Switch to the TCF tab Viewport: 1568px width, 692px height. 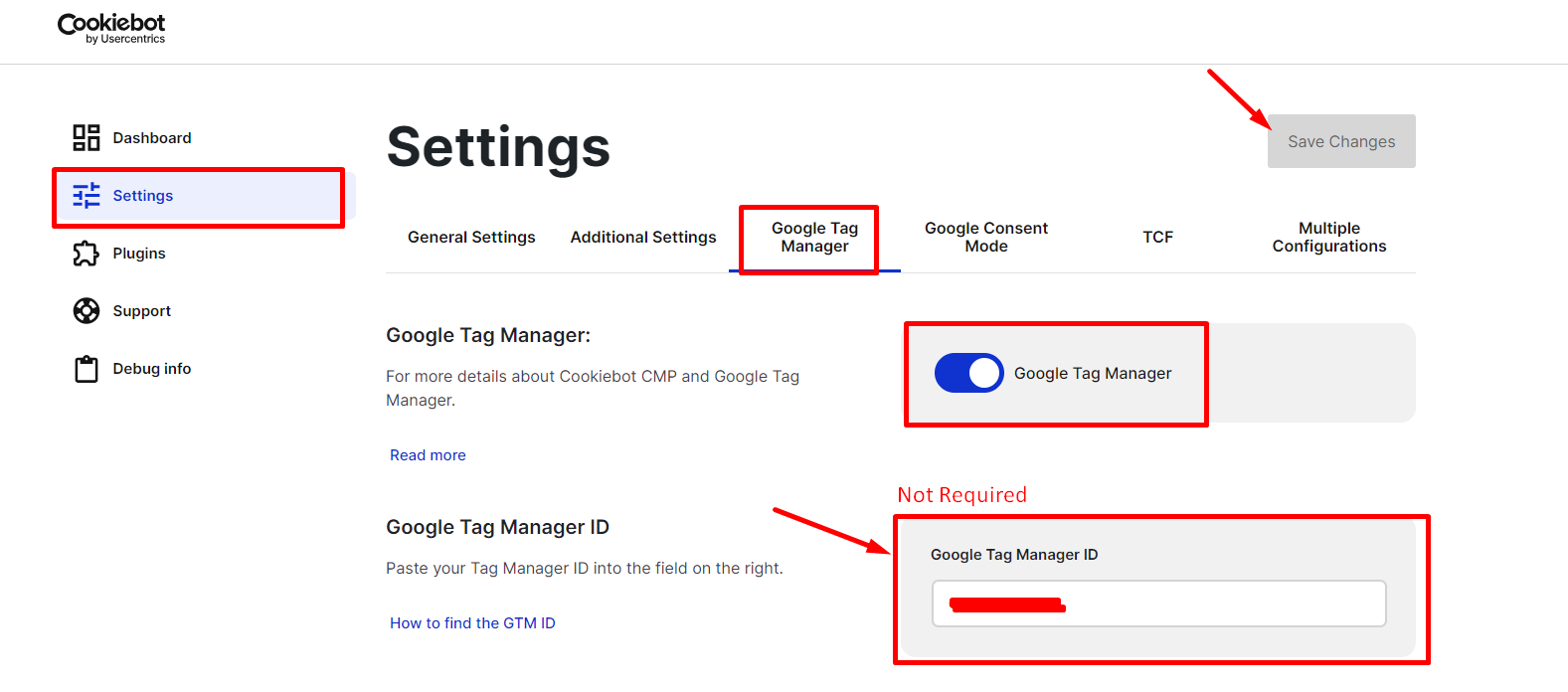pos(1157,237)
